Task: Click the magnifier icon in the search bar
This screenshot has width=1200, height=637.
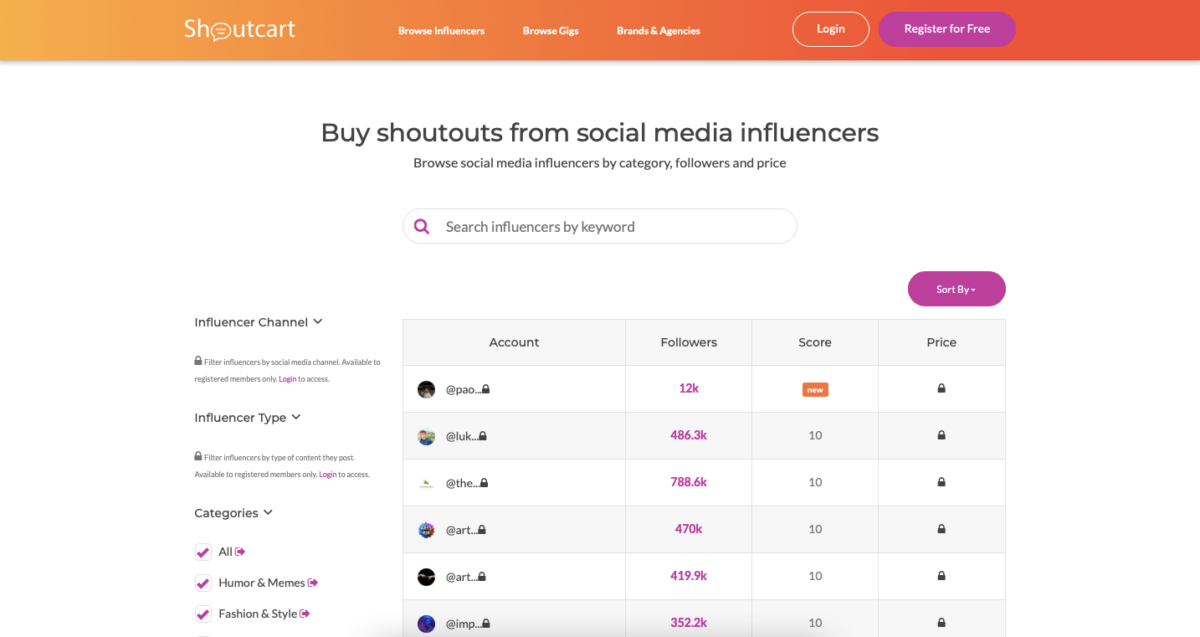Action: 421,226
